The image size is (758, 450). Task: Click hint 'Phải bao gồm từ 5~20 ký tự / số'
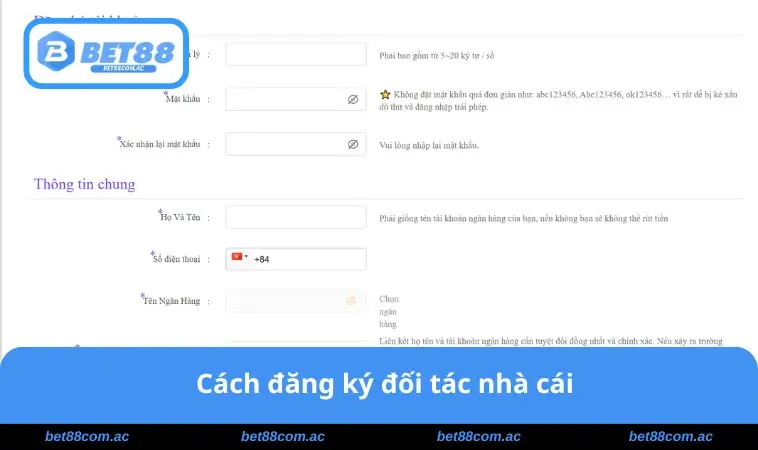437,56
